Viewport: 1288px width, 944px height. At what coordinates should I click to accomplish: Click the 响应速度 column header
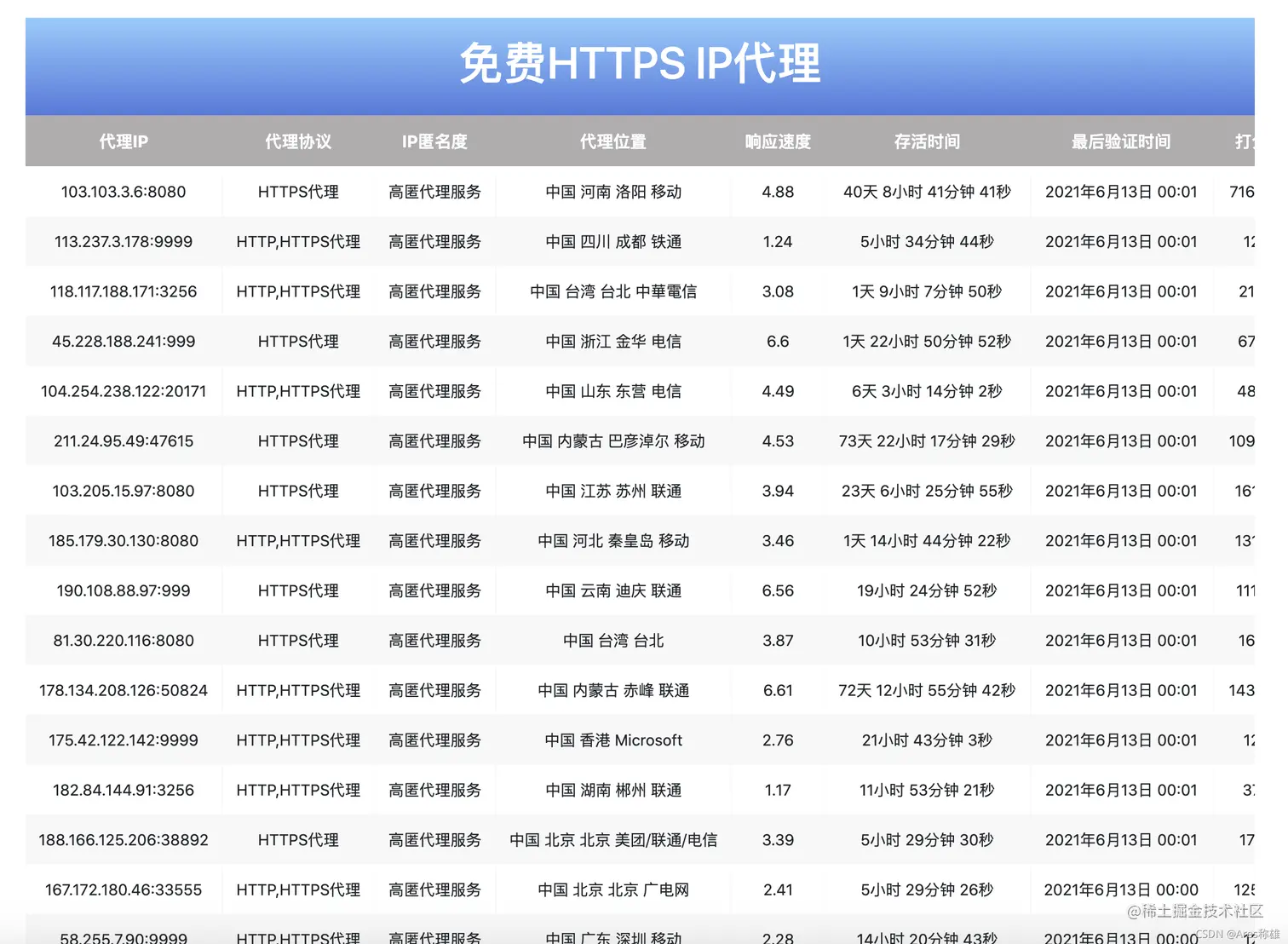click(778, 141)
